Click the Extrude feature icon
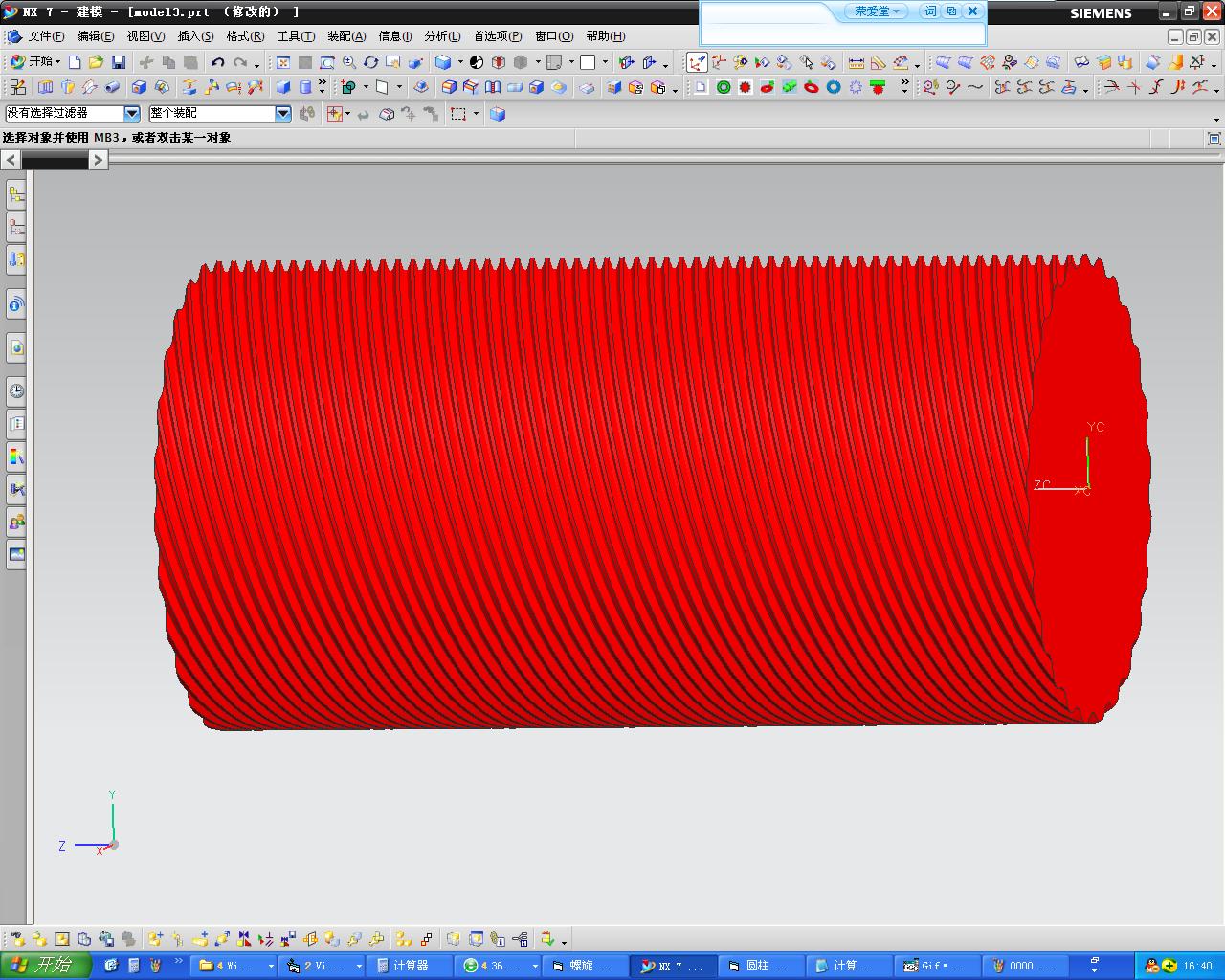 45,87
